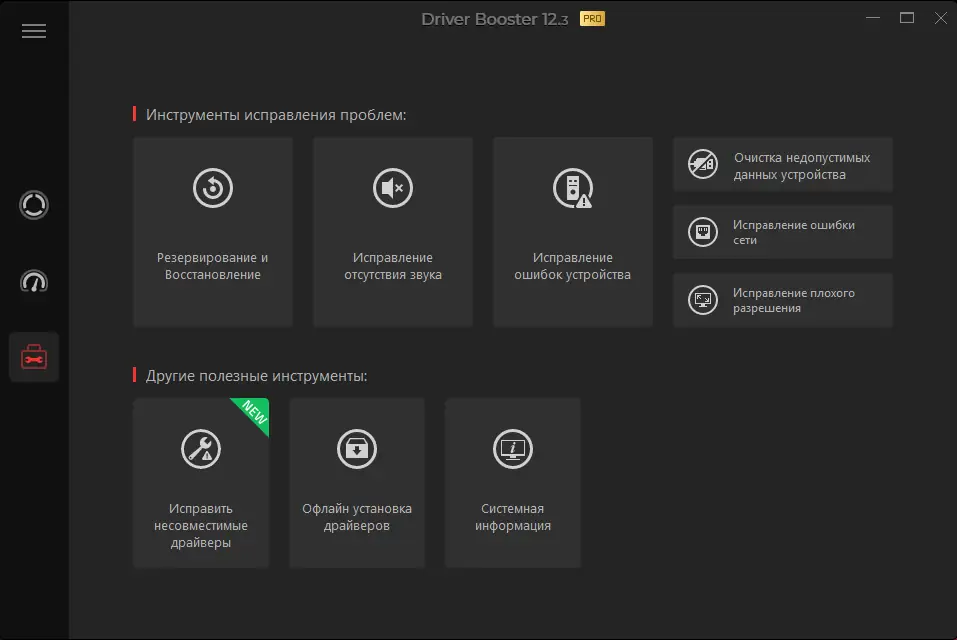This screenshot has height=640, width=957.
Task: Open Исправить несовместимые драйверы tool
Action: pos(200,483)
